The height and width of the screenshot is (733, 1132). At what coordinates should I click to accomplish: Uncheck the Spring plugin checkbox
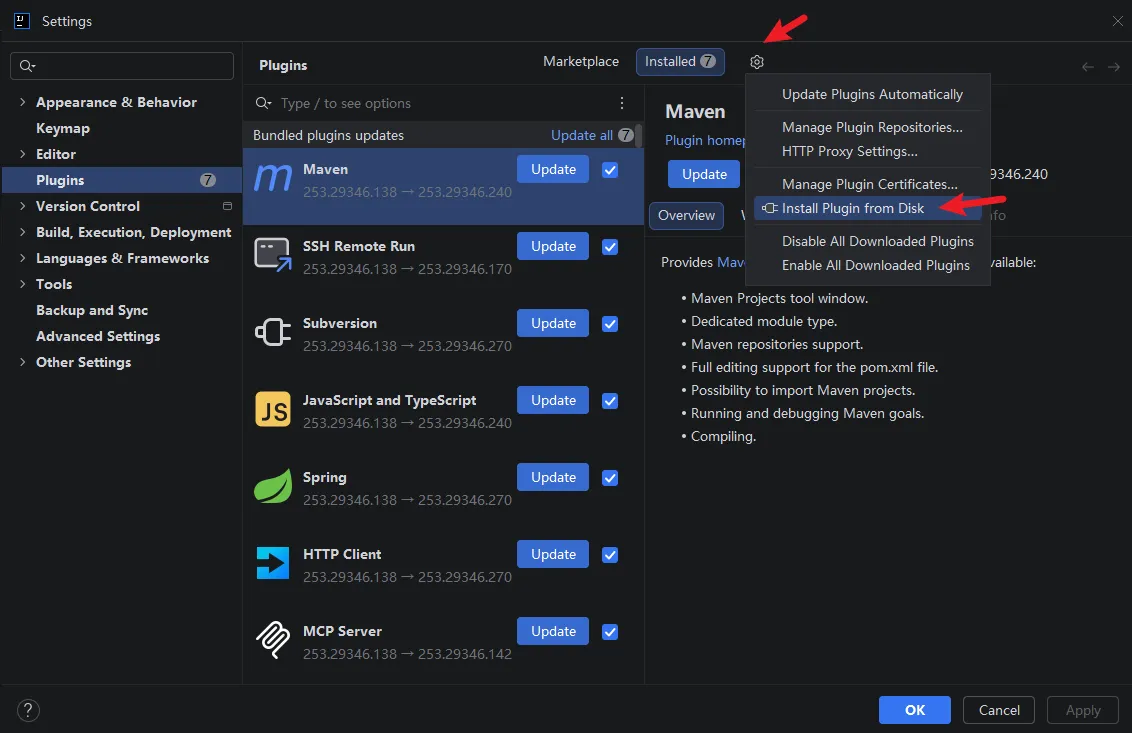pos(610,478)
